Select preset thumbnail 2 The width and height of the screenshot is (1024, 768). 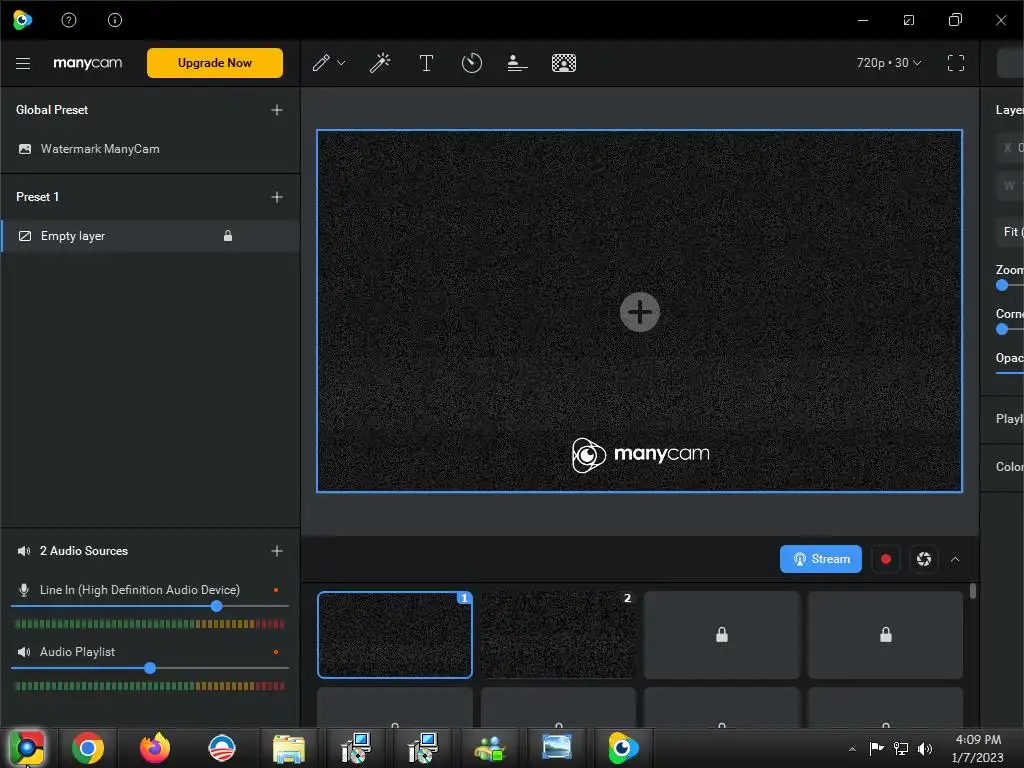[x=558, y=635]
